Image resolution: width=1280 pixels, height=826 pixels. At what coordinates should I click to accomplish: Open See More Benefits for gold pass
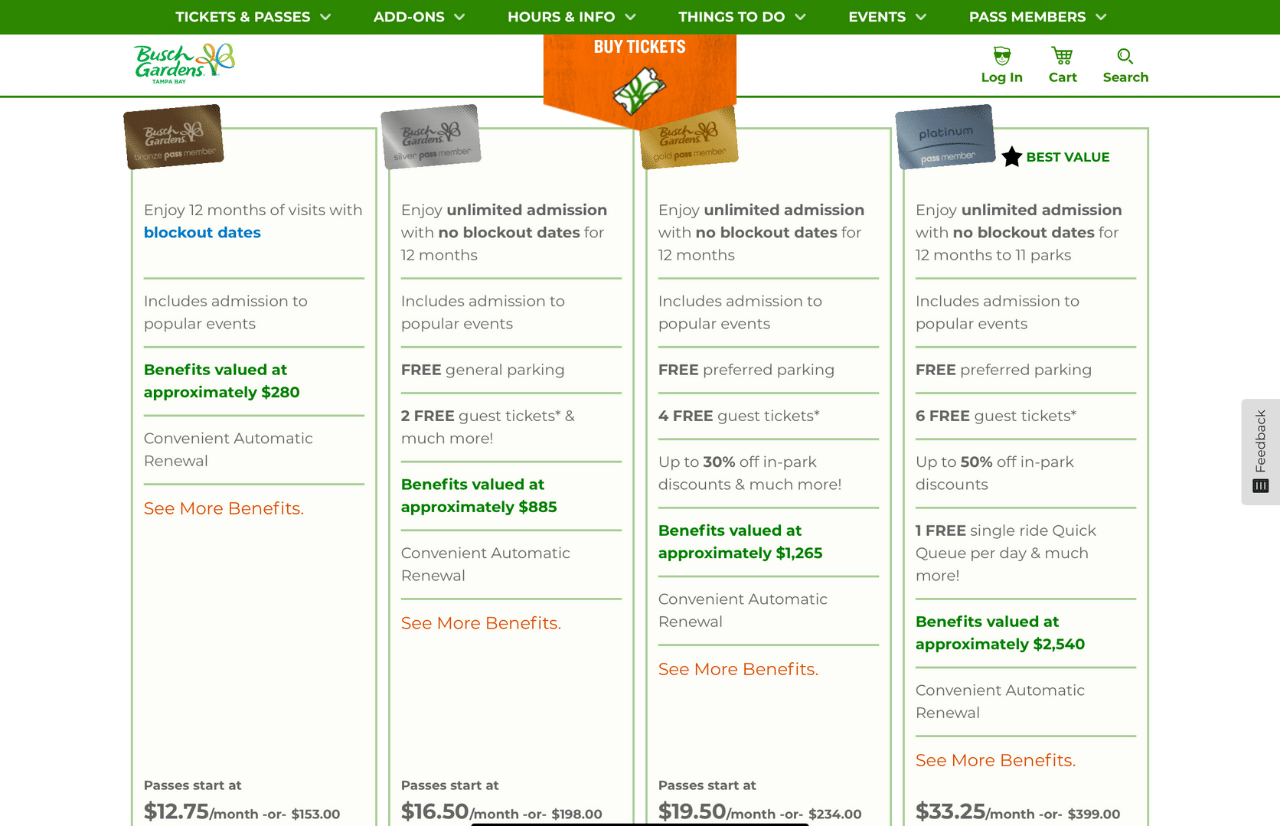click(x=738, y=669)
